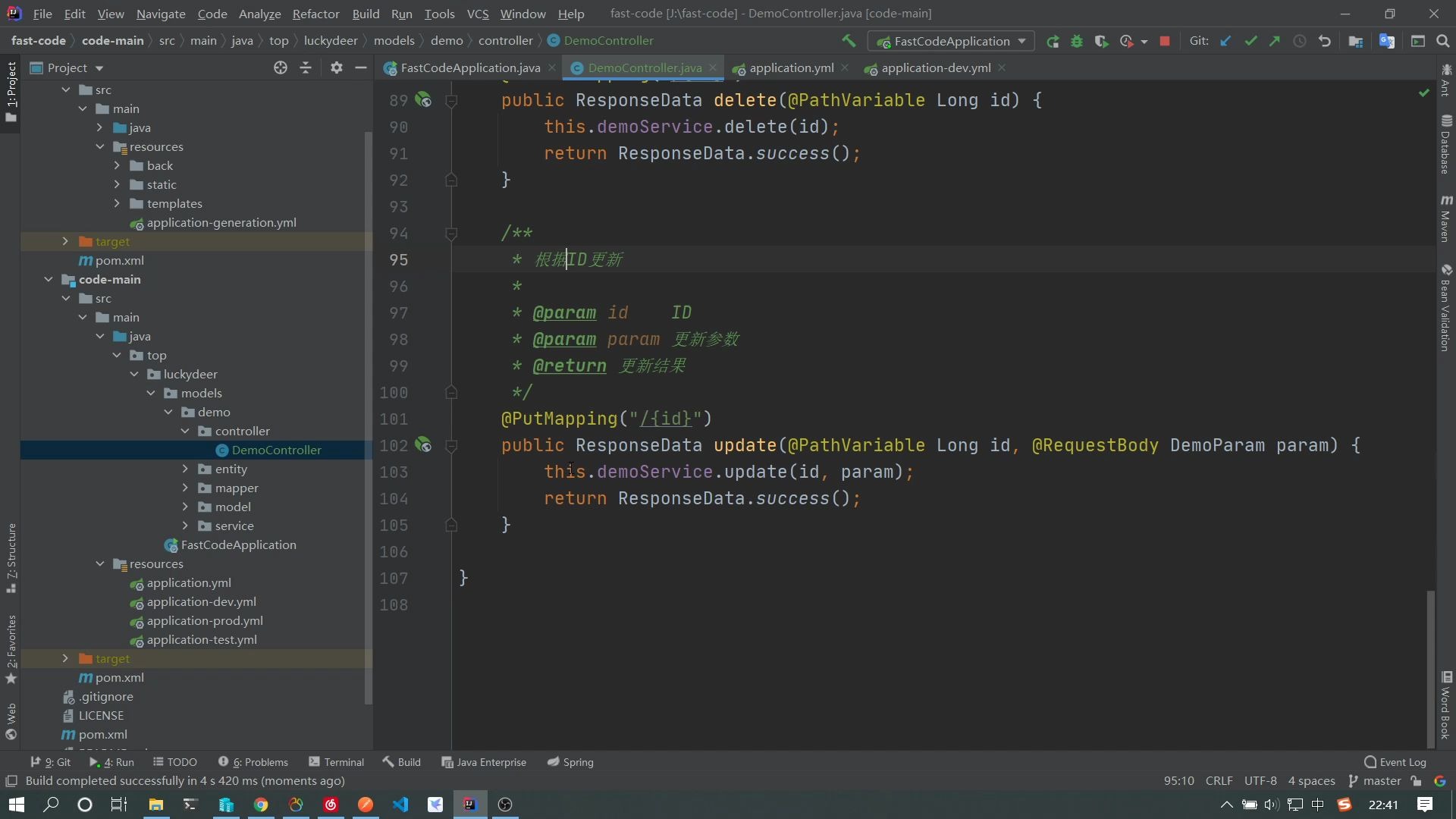The height and width of the screenshot is (819, 1456).
Task: Open the Navigate menu in menu bar
Action: (161, 13)
